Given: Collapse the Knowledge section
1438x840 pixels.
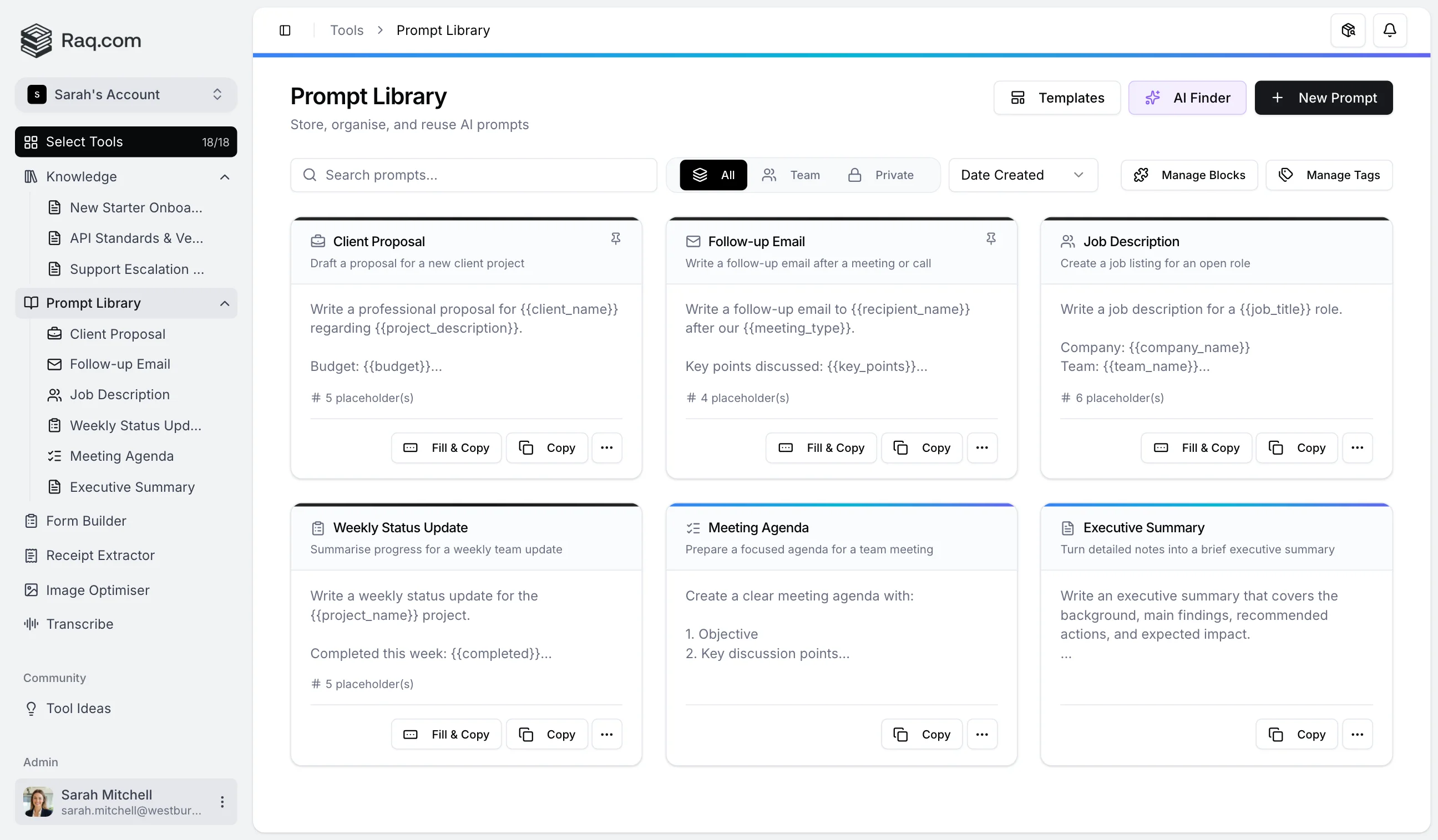Looking at the screenshot, I should pos(224,176).
